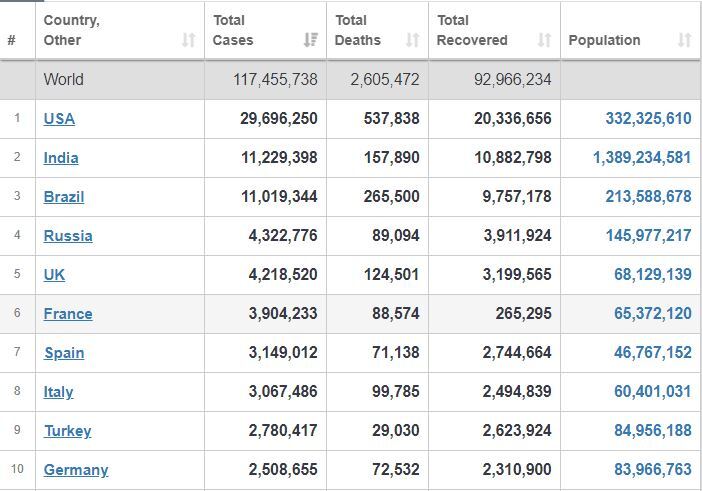Click Brazil population 213,588,678 link
Screen dimensions: 702x491
pos(648,196)
